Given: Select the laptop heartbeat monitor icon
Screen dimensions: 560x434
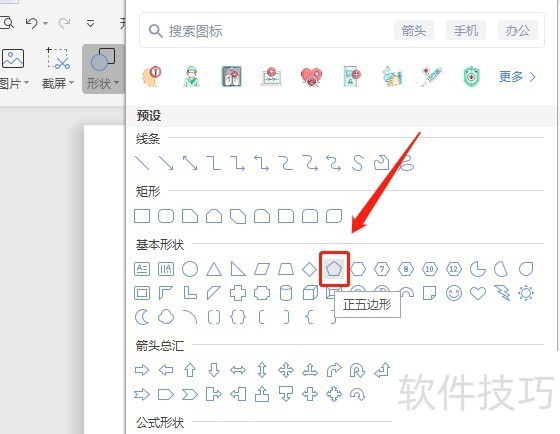Looking at the screenshot, I should pos(271,76).
